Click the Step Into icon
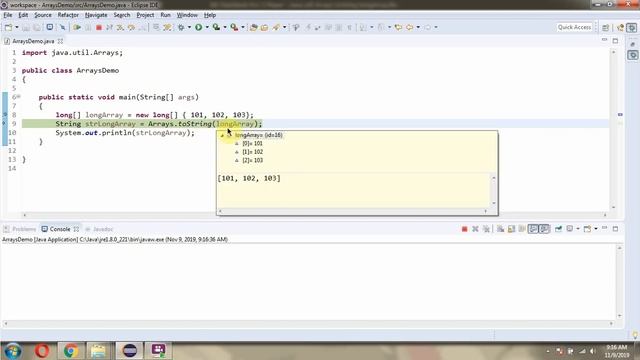The width and height of the screenshot is (640, 360). 120,27
